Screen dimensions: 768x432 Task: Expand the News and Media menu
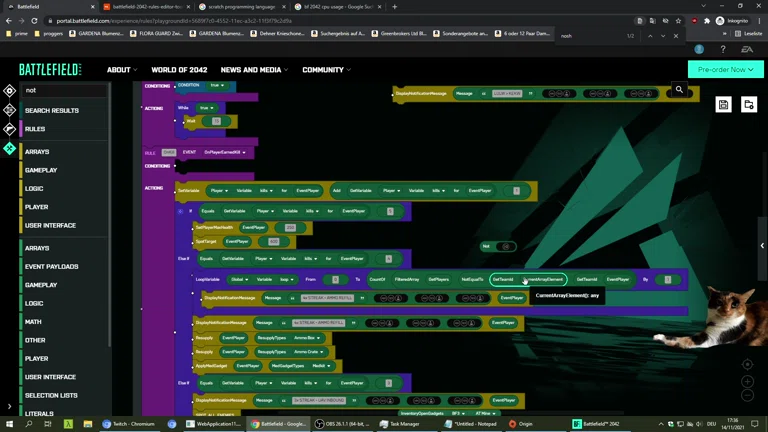[x=254, y=70]
